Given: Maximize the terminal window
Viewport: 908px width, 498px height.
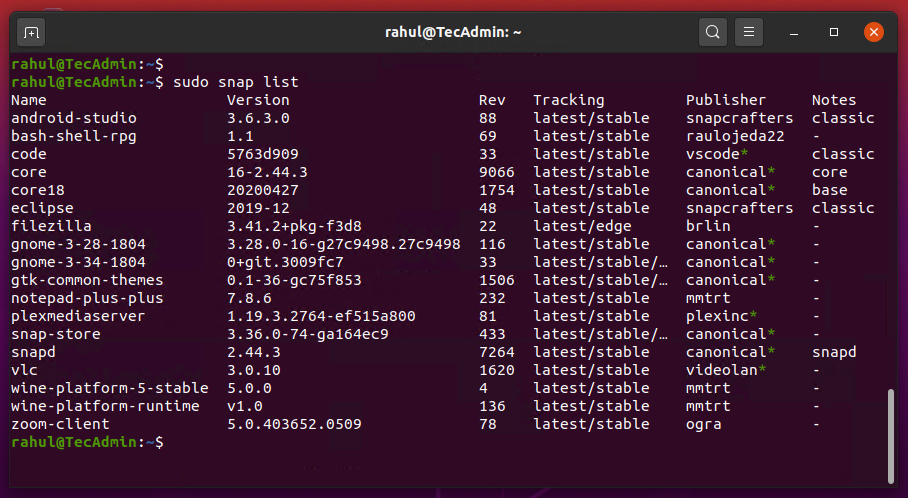Looking at the screenshot, I should point(834,32).
